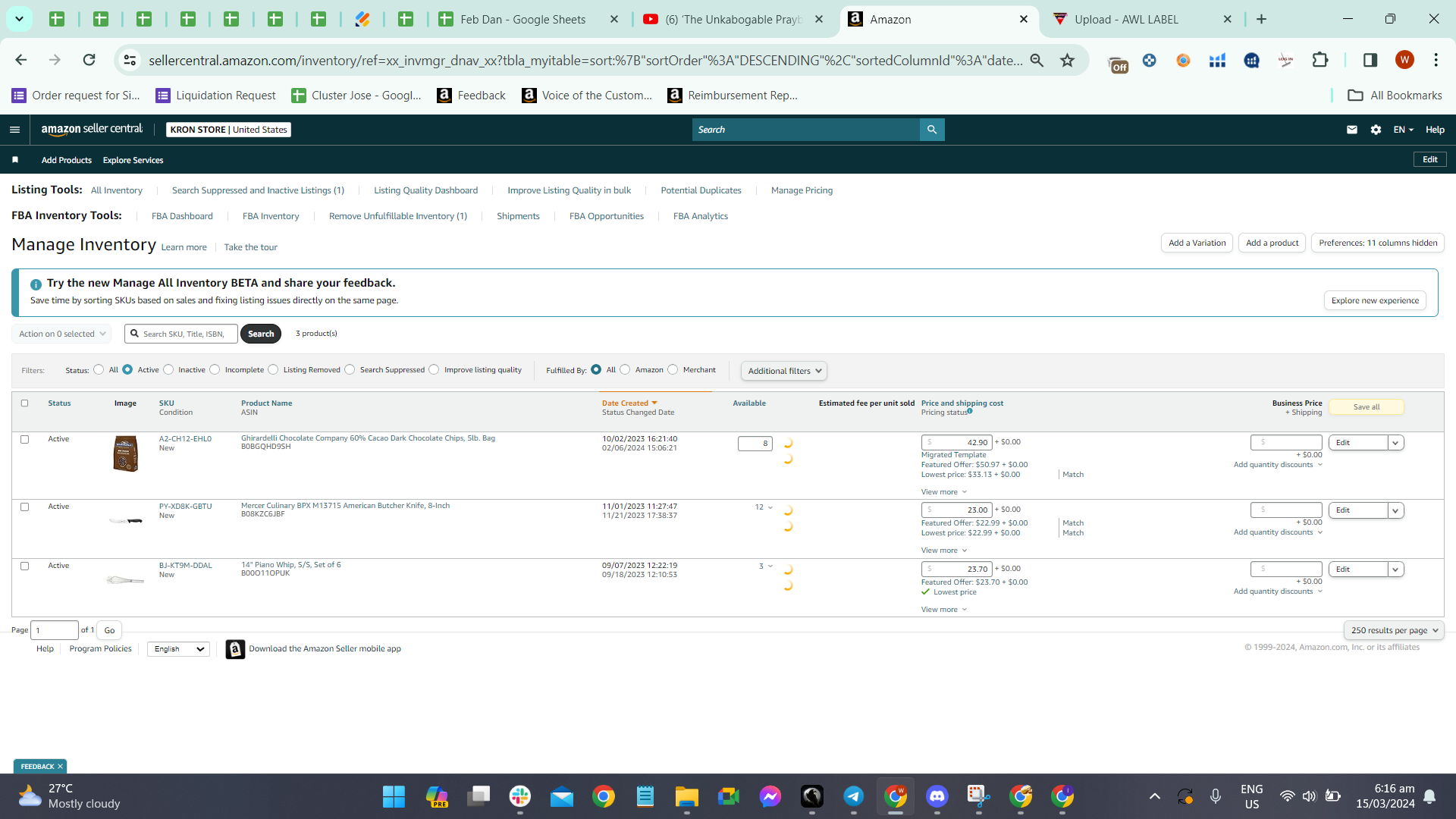Open Slack from the taskbar

click(520, 796)
